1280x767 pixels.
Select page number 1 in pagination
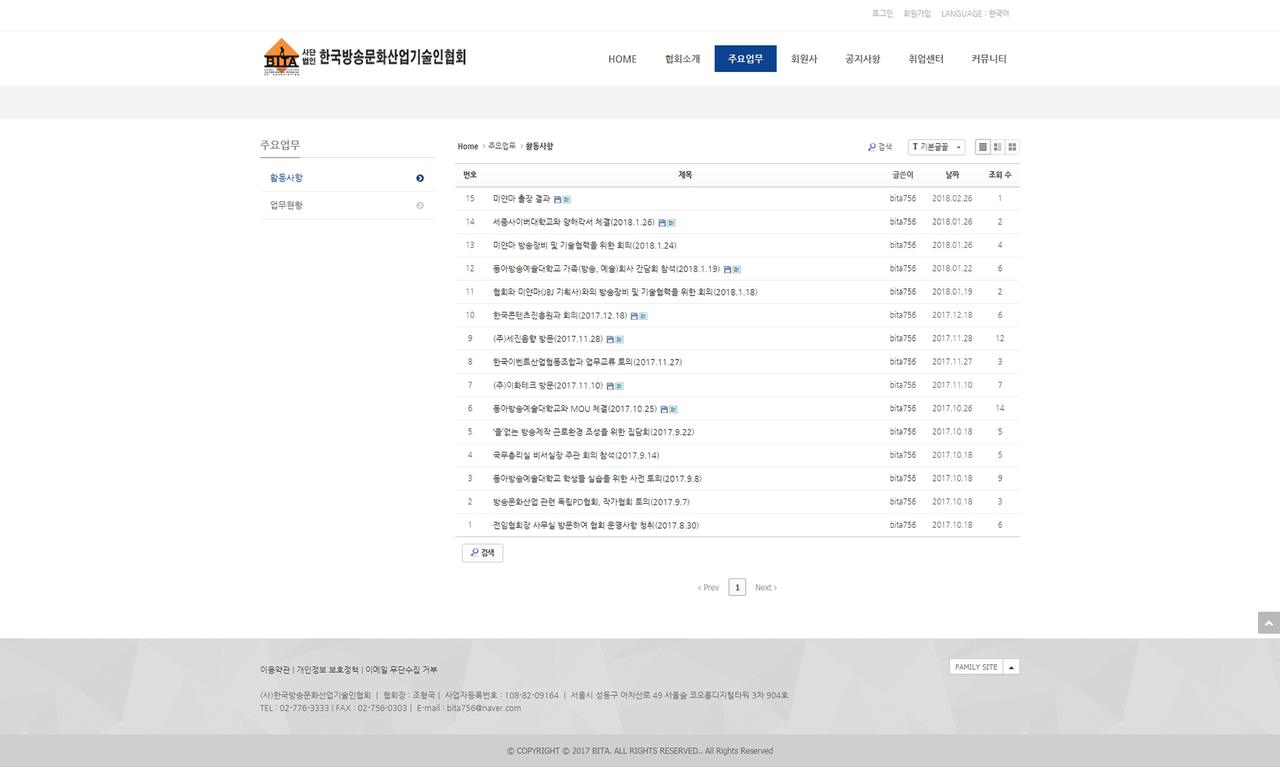(x=737, y=588)
